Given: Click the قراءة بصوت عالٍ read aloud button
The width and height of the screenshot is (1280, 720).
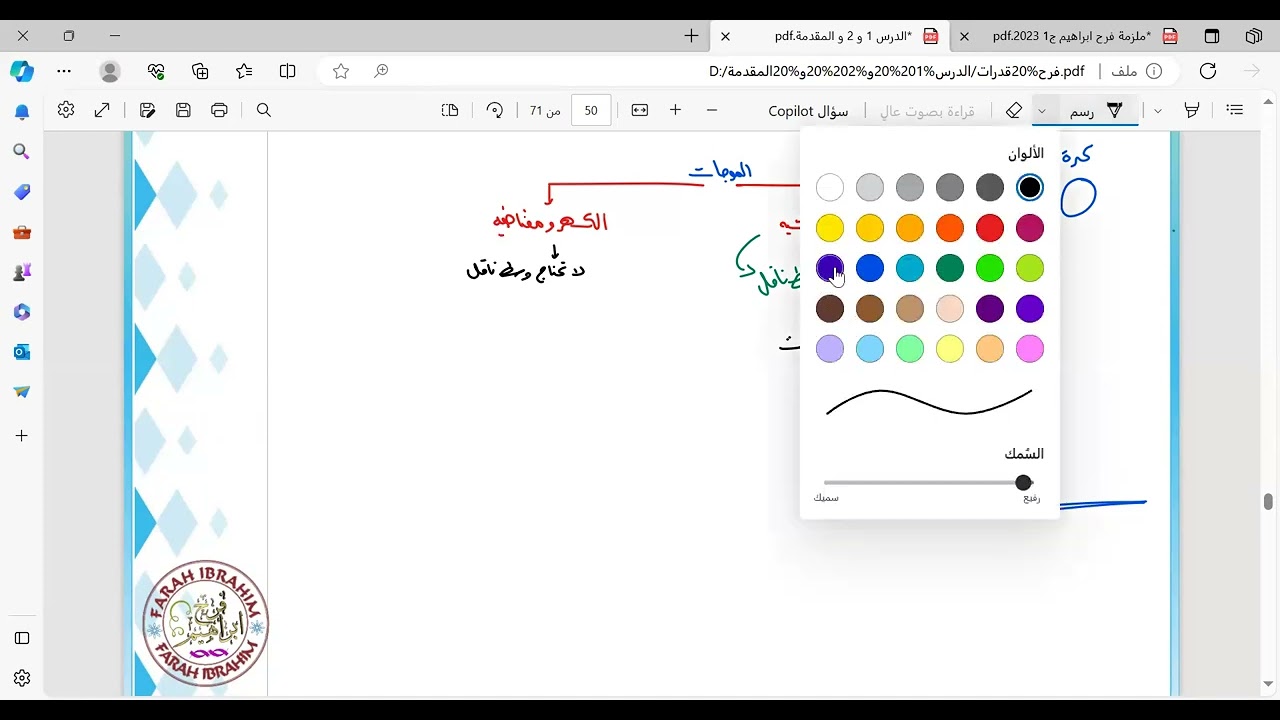Looking at the screenshot, I should click(927, 111).
